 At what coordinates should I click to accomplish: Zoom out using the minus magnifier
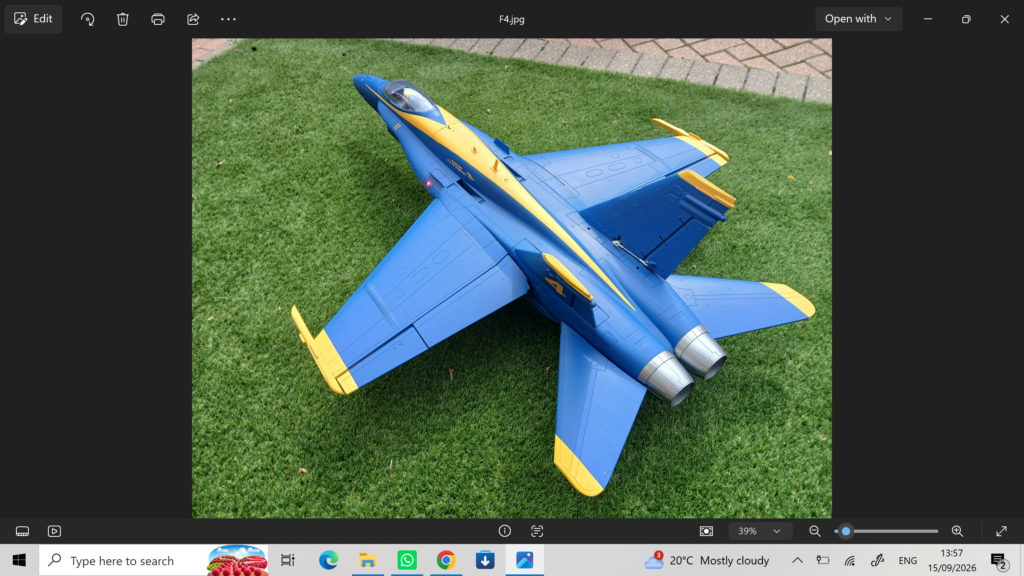(x=815, y=531)
